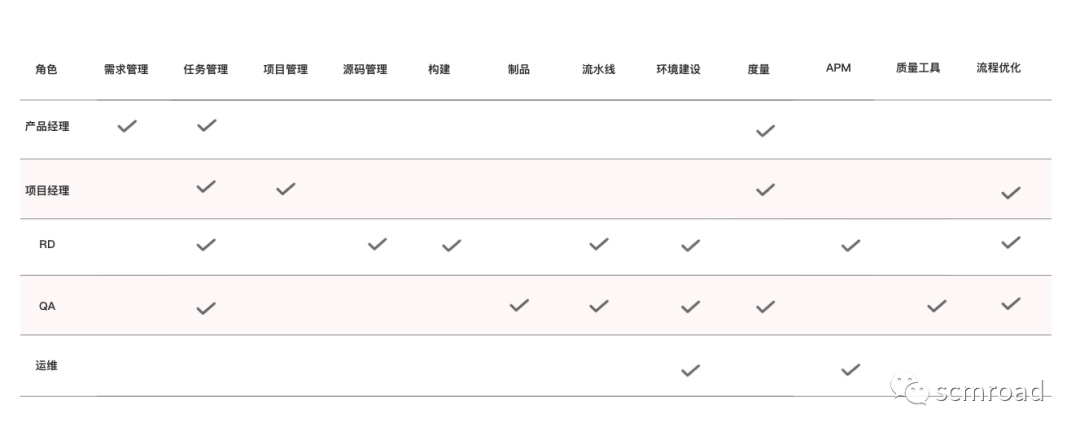Click the 质量工具 column header
The width and height of the screenshot is (1080, 436).
(918, 69)
